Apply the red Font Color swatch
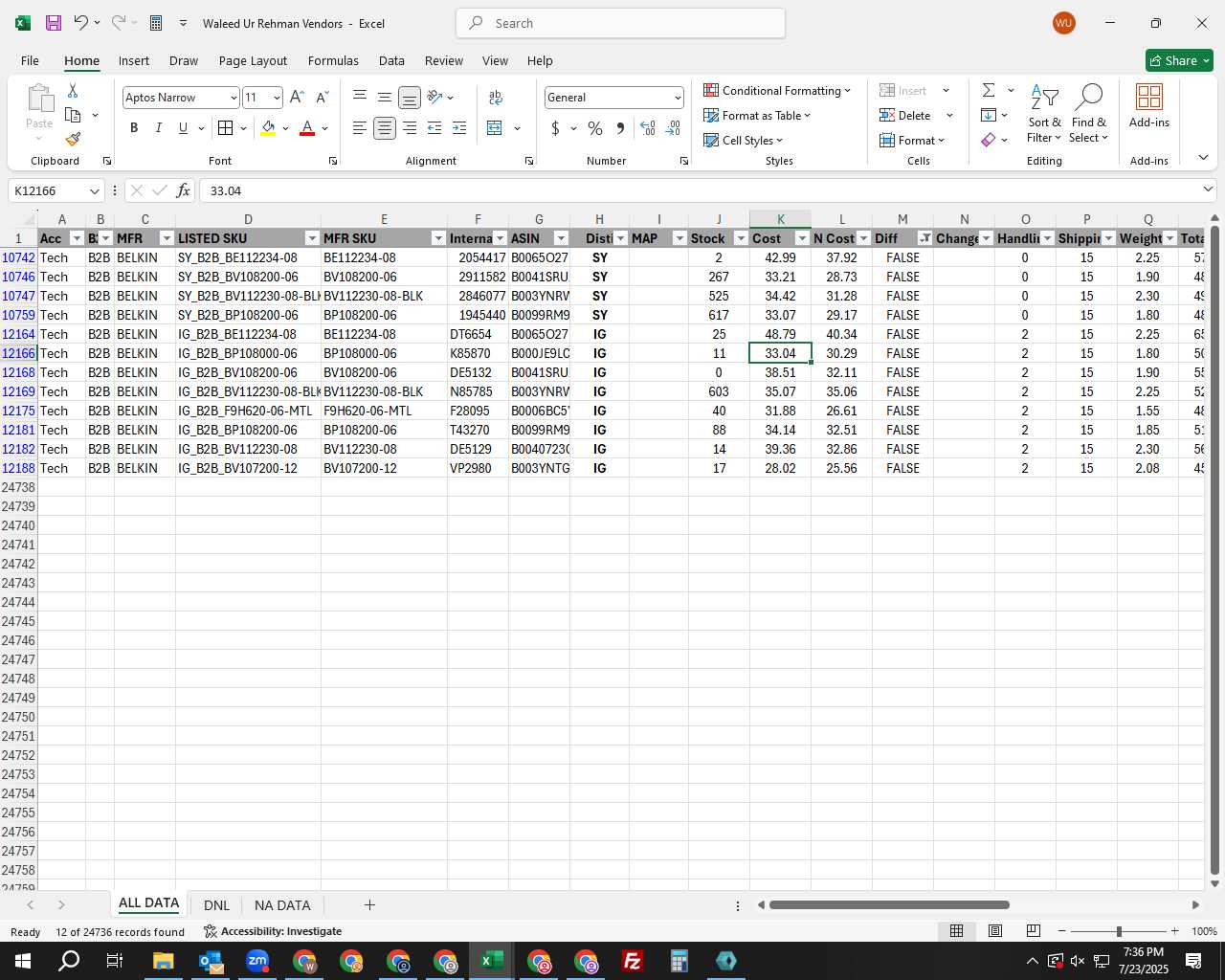 (x=307, y=128)
